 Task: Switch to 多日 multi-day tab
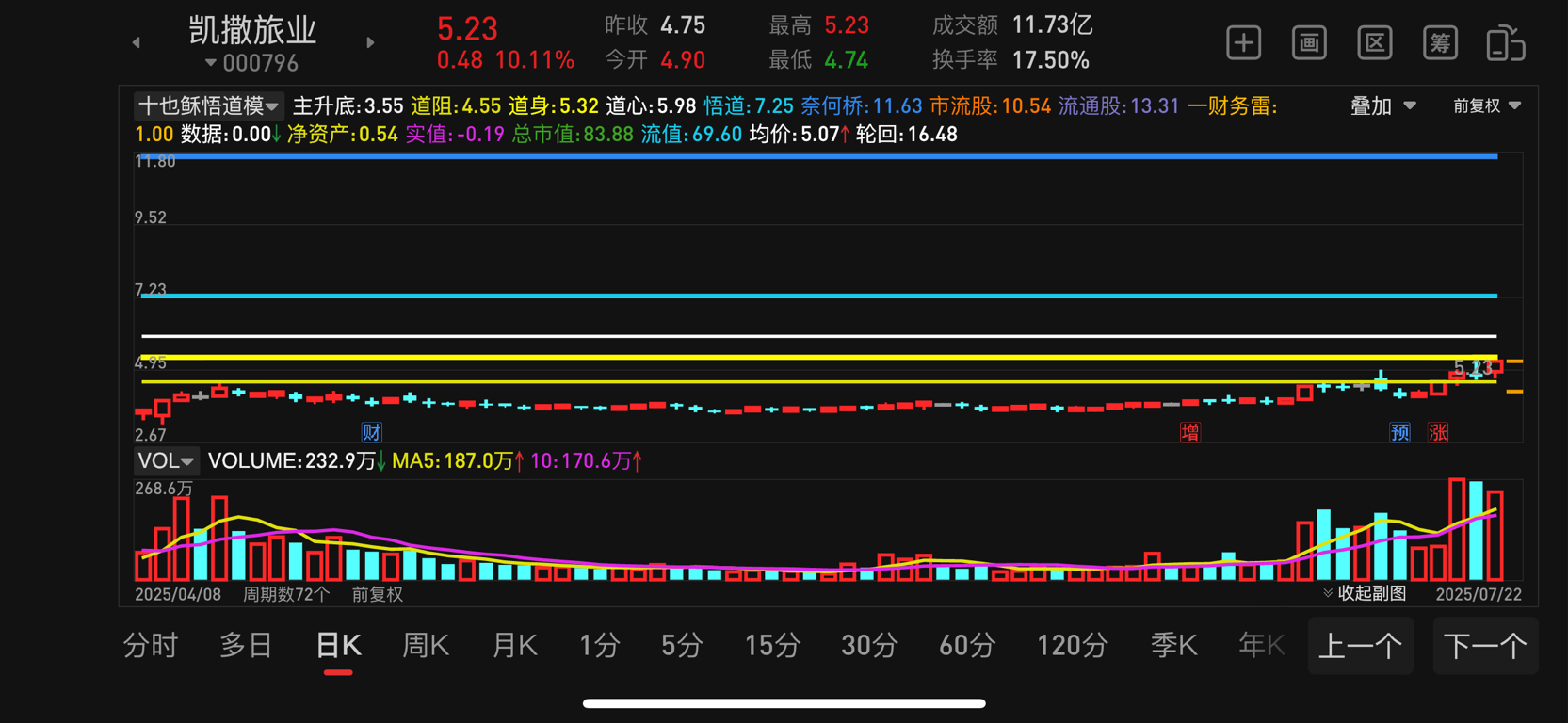246,646
